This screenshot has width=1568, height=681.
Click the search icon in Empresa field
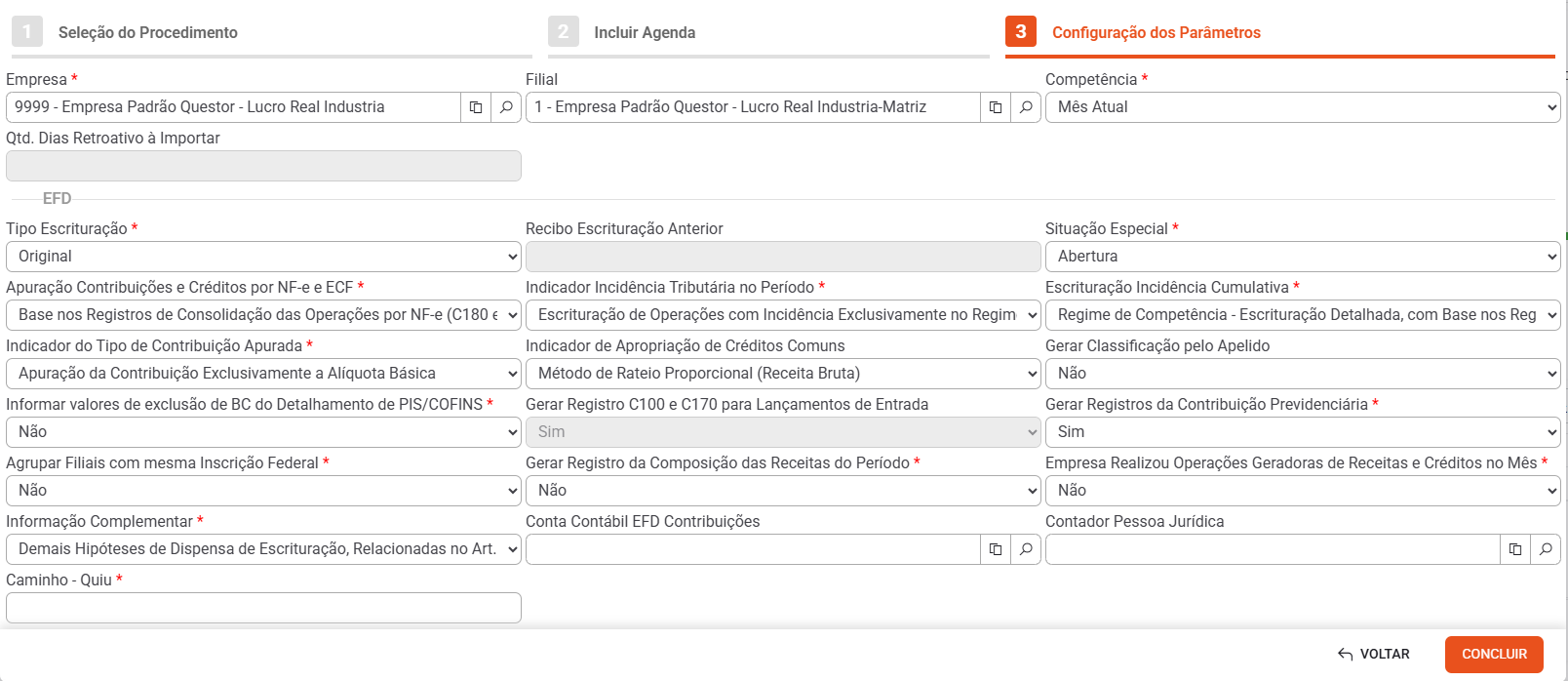(x=506, y=107)
